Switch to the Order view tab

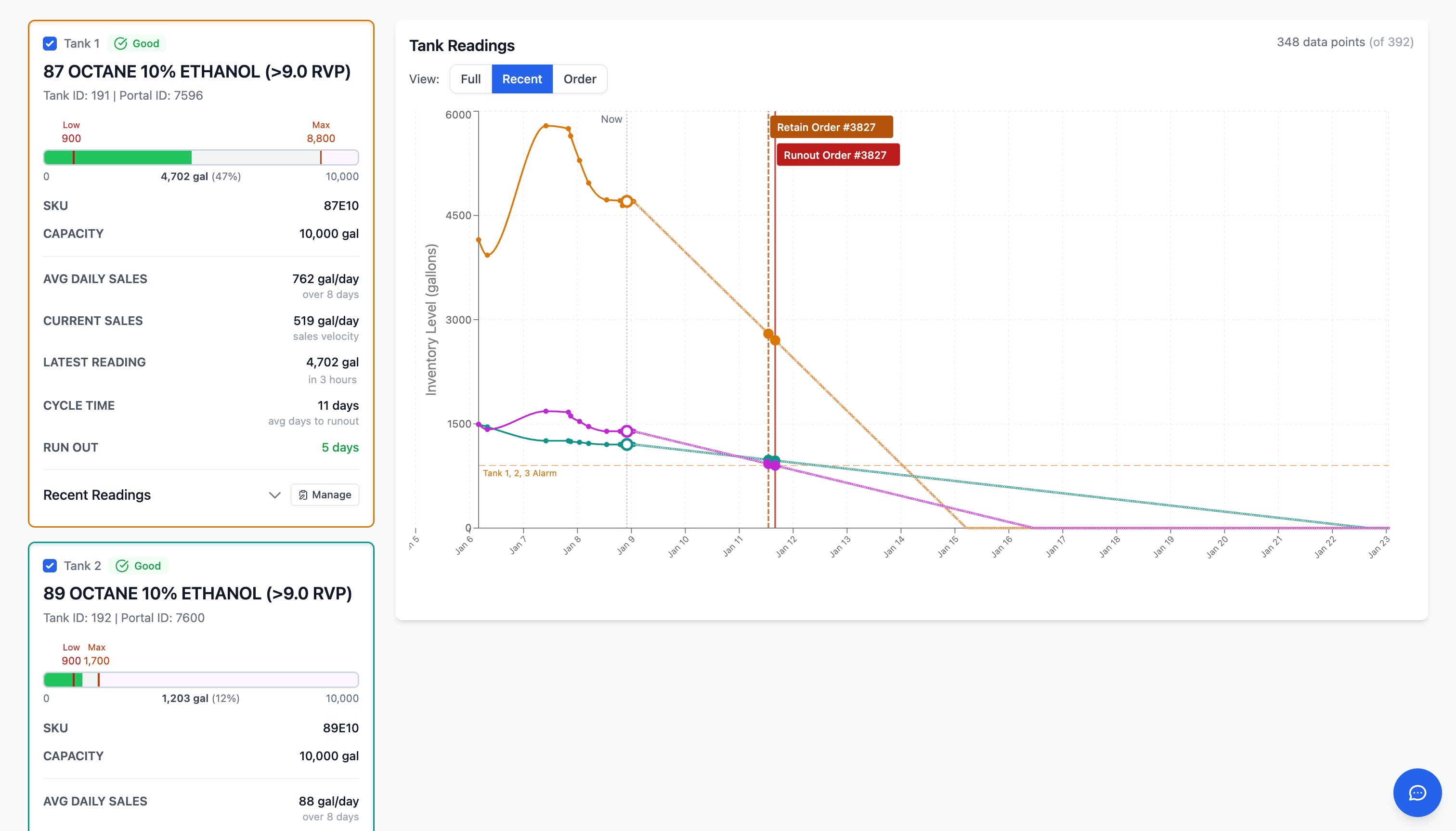(579, 79)
